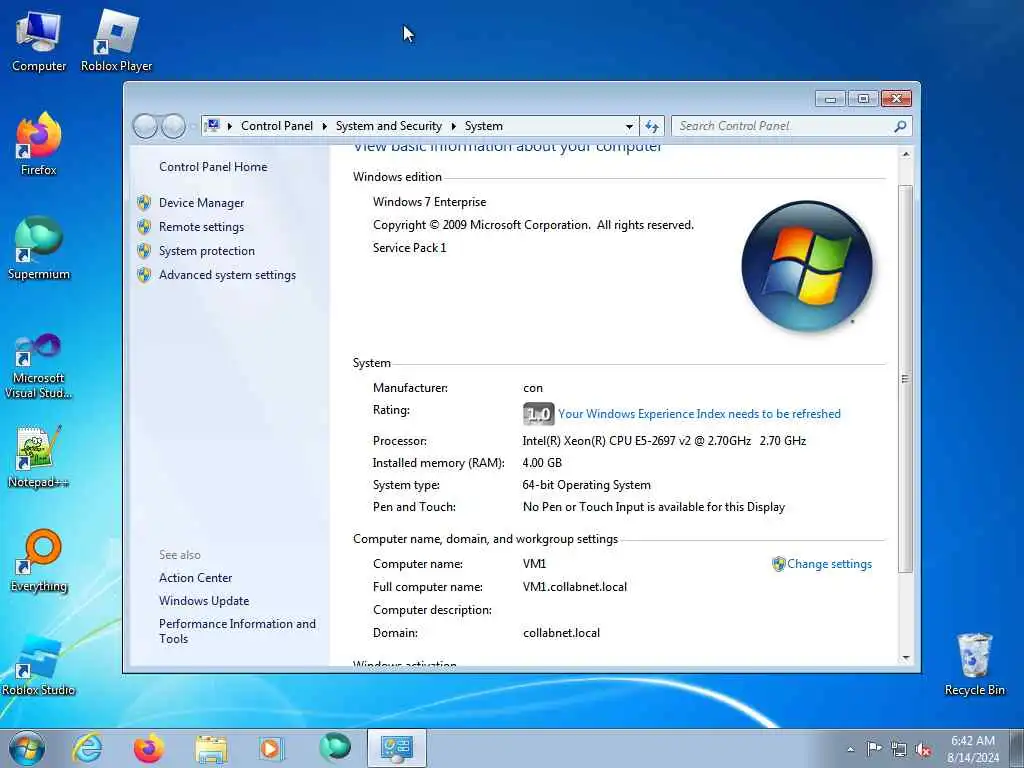The image size is (1024, 768).
Task: Open Supermium from the taskbar
Action: (x=334, y=747)
